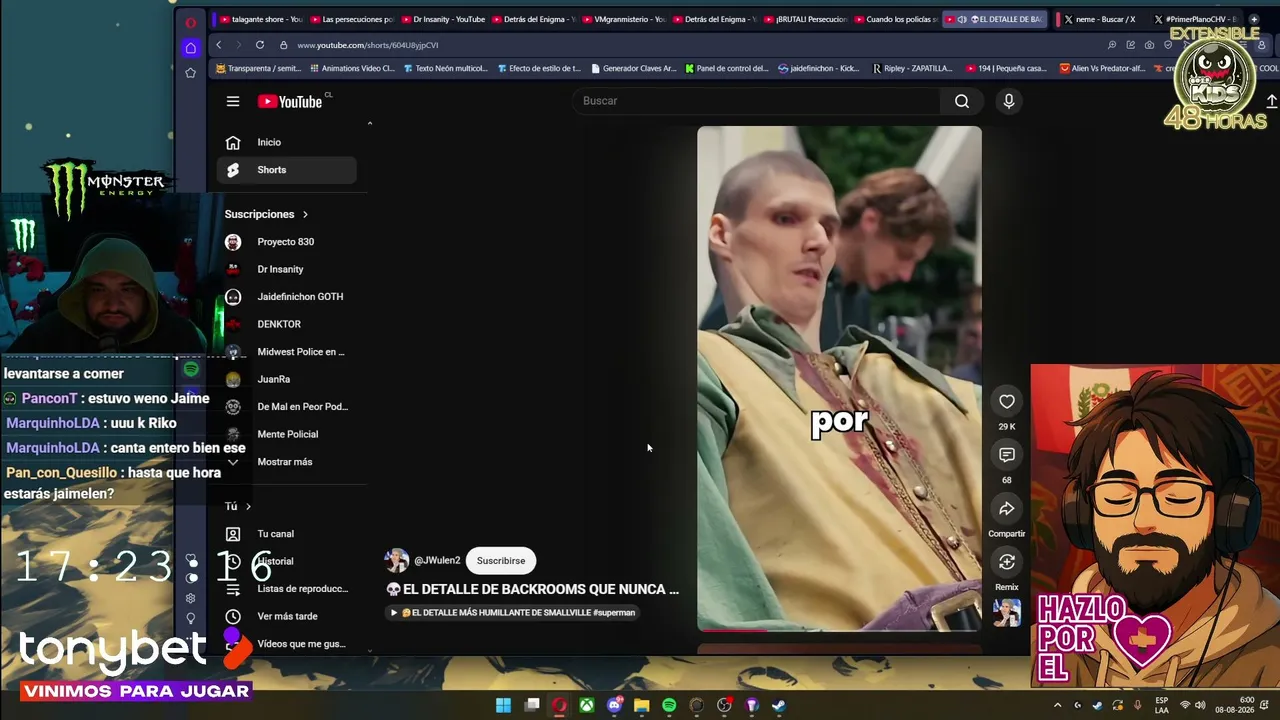
Task: Open the Generador Claves bookmark
Action: (x=634, y=69)
